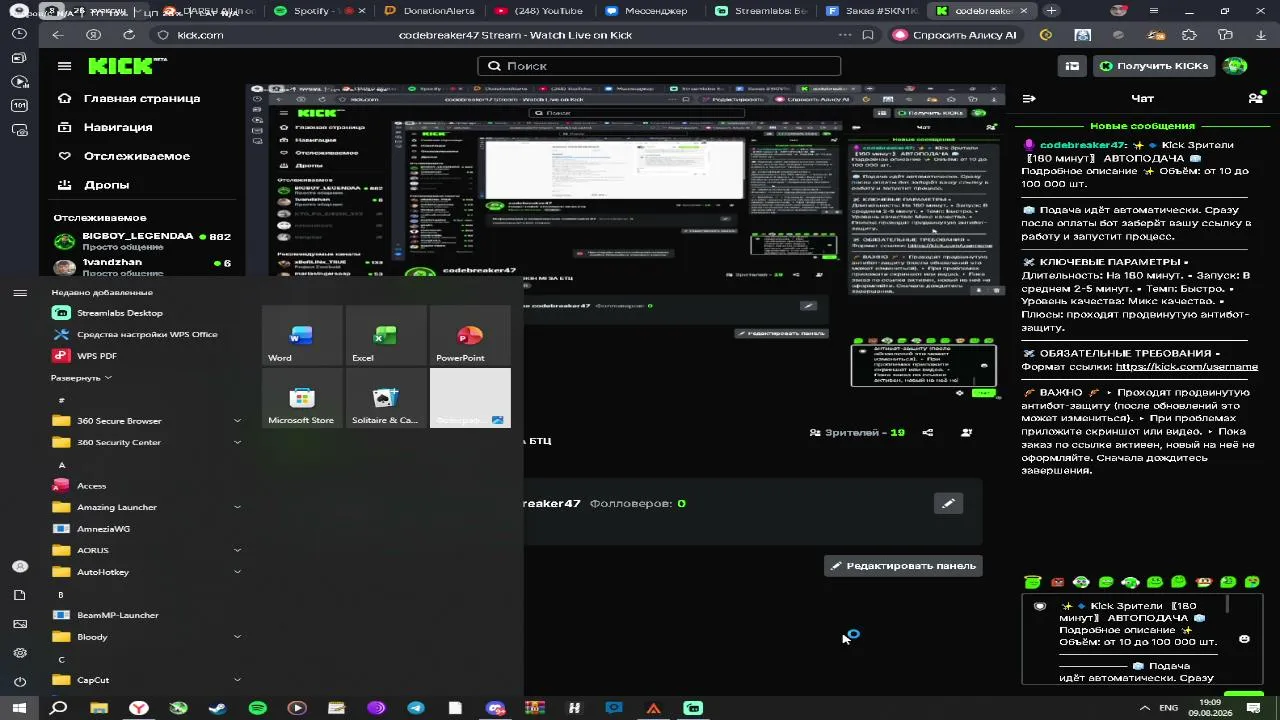Click the Поиск search field on Kick
The image size is (1280, 720).
pos(660,66)
